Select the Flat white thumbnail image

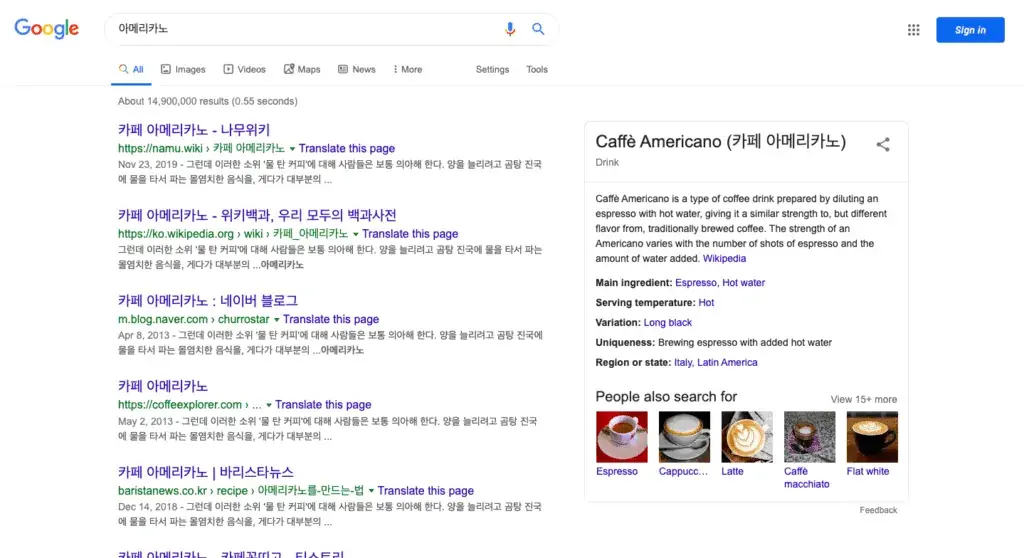(x=872, y=436)
